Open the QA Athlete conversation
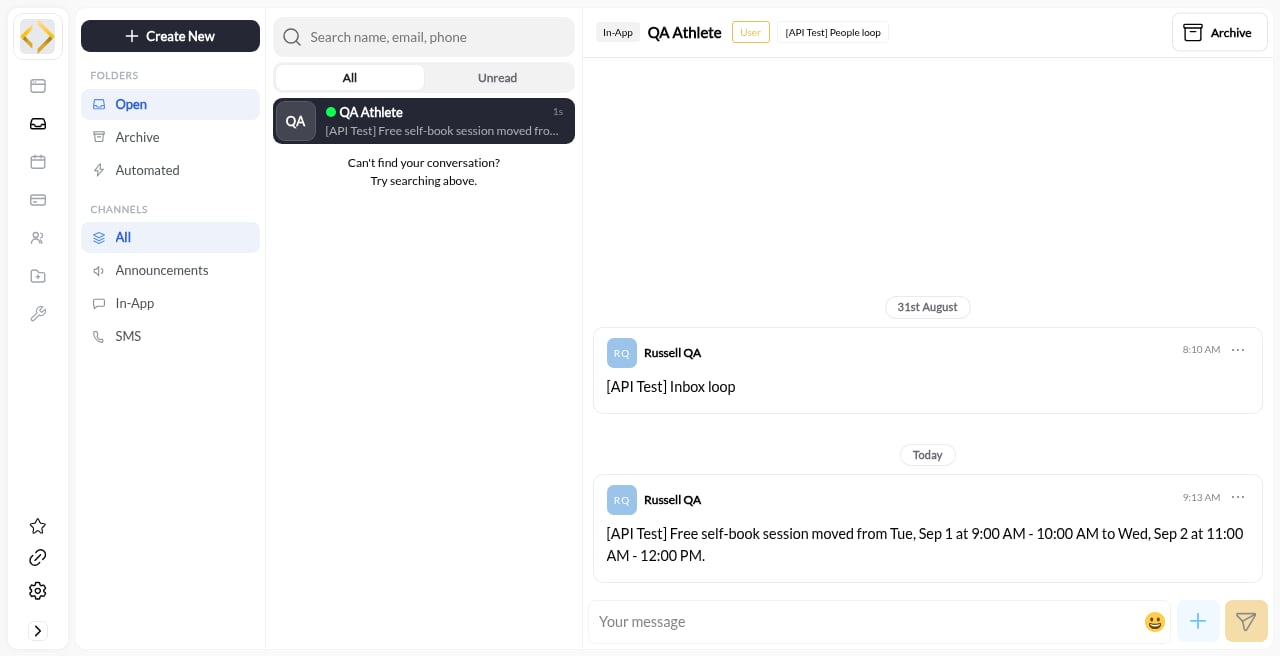Screen dimensions: 1280x656 (x=424, y=121)
